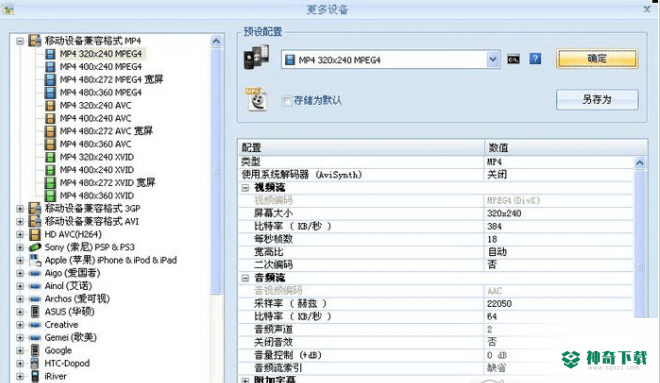Click the MP4 480x272 AVC 宽屏 icon
This screenshot has height=383, width=660.
[50, 131]
